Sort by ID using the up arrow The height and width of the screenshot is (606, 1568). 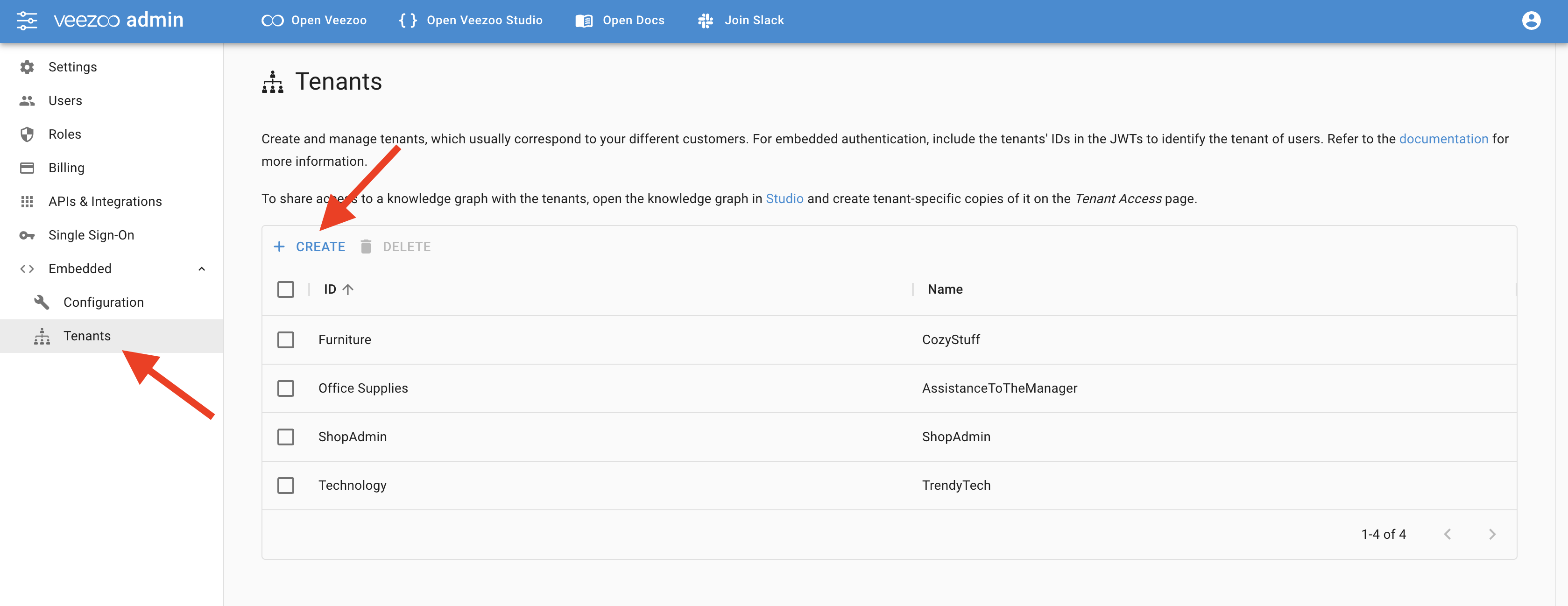click(x=347, y=289)
